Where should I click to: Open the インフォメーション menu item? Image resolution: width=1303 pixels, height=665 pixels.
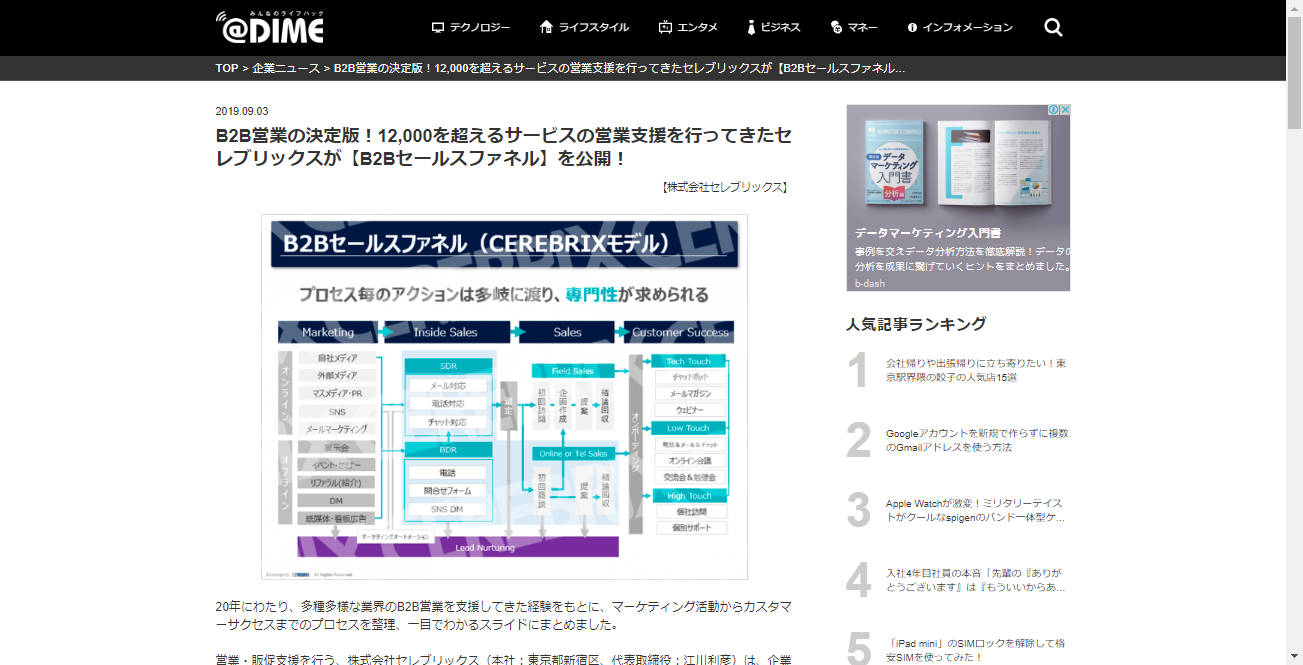pos(959,27)
